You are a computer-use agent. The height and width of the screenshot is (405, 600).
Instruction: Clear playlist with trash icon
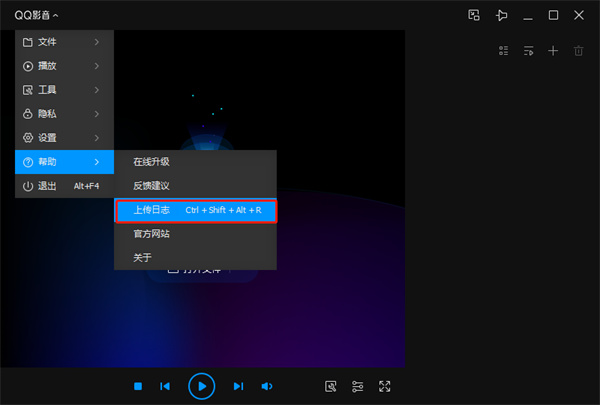(x=579, y=51)
